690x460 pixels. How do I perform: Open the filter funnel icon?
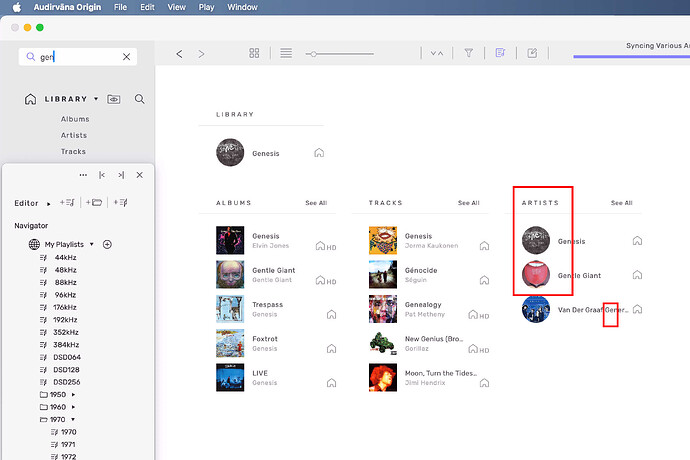pos(469,53)
